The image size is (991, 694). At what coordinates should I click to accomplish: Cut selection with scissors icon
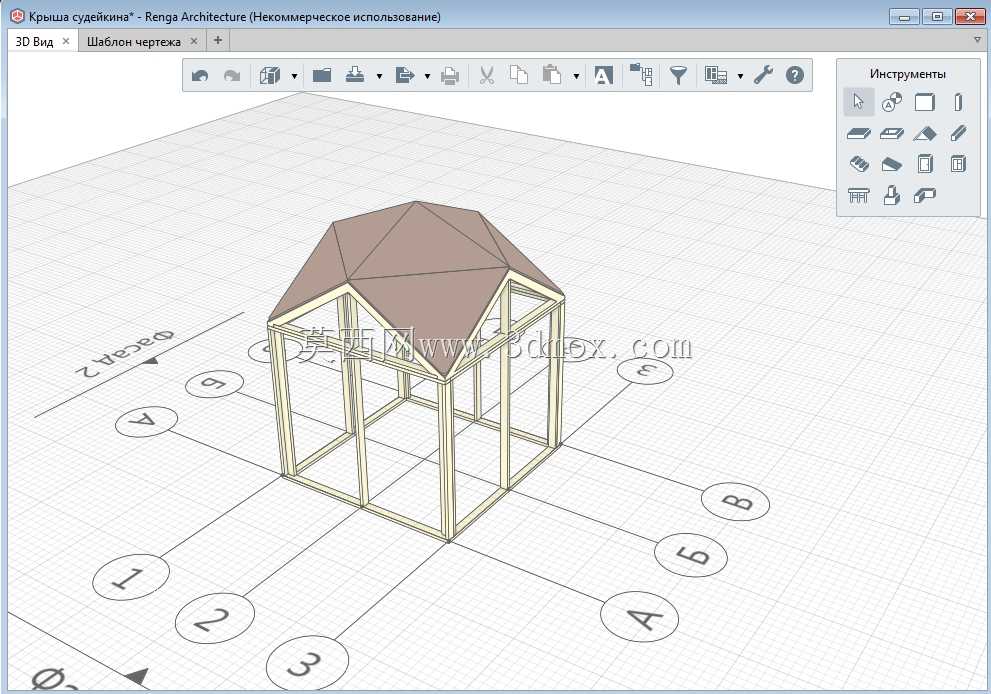pyautogui.click(x=487, y=75)
